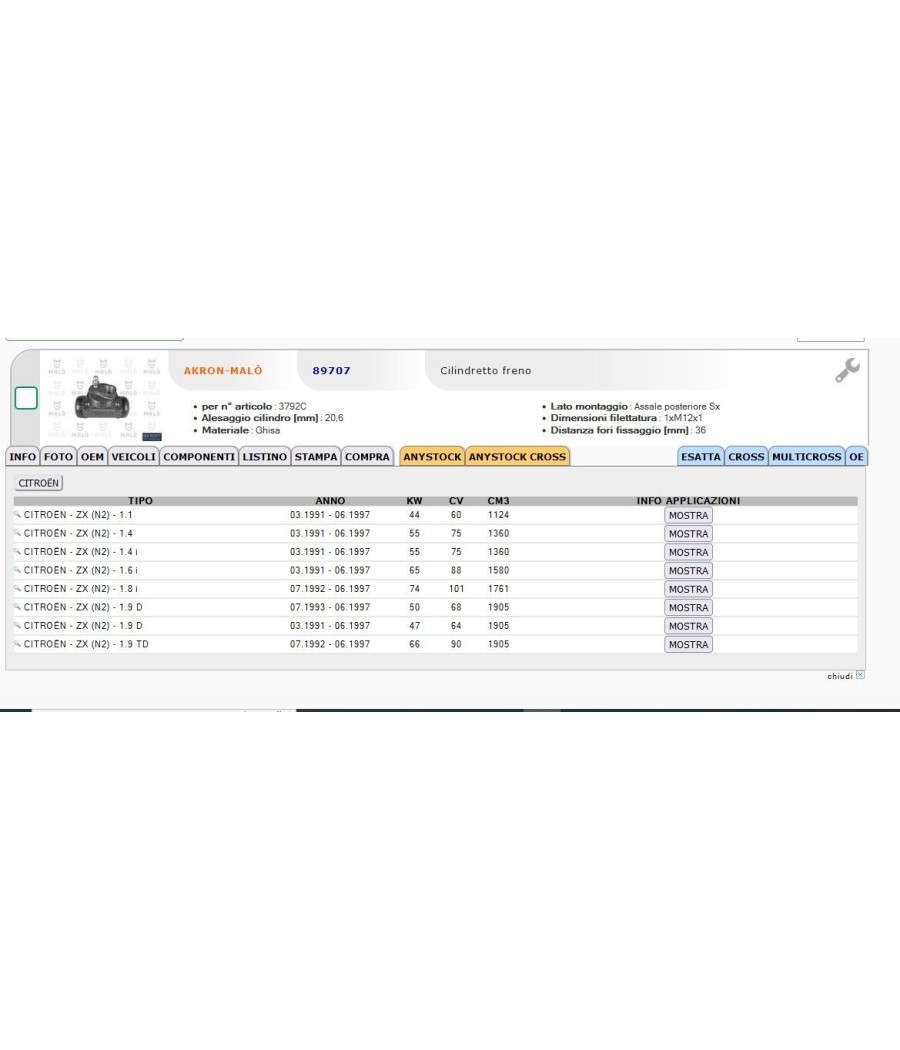Click 'Lato montaggio: Assale posteriore Sx' detail
This screenshot has width=900, height=1050.
[x=635, y=406]
